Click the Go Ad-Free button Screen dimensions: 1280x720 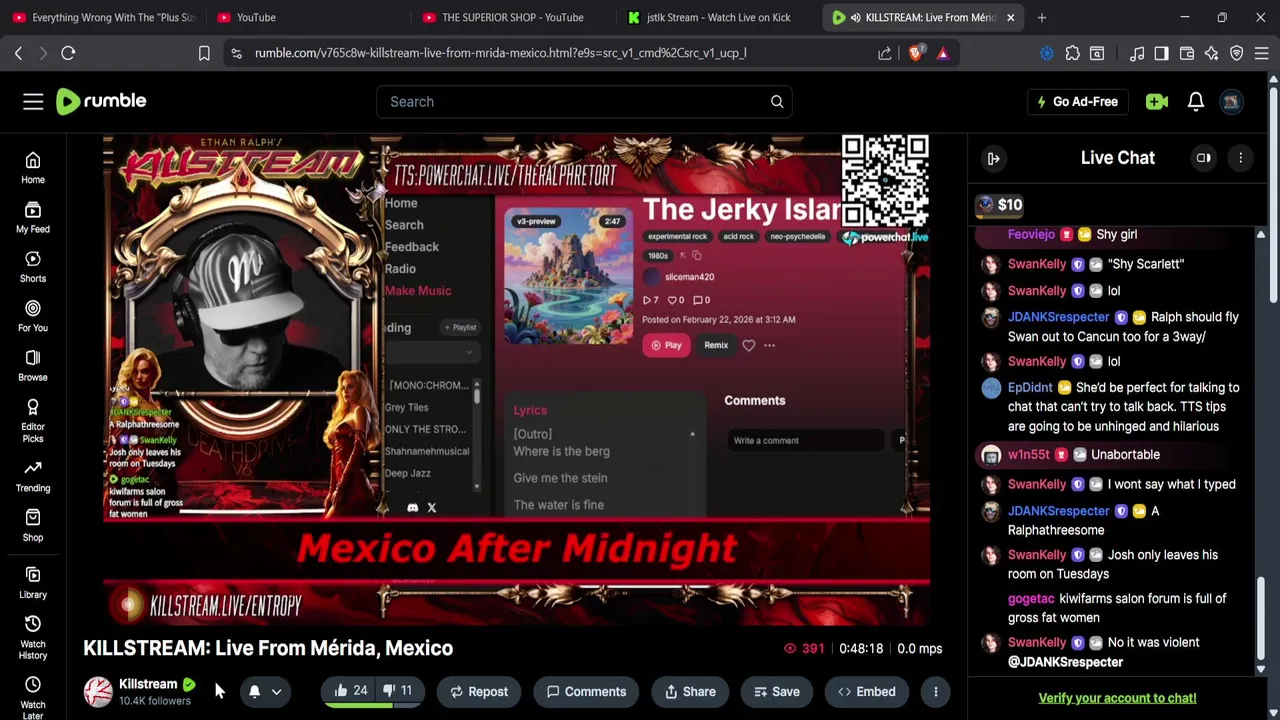point(1077,101)
